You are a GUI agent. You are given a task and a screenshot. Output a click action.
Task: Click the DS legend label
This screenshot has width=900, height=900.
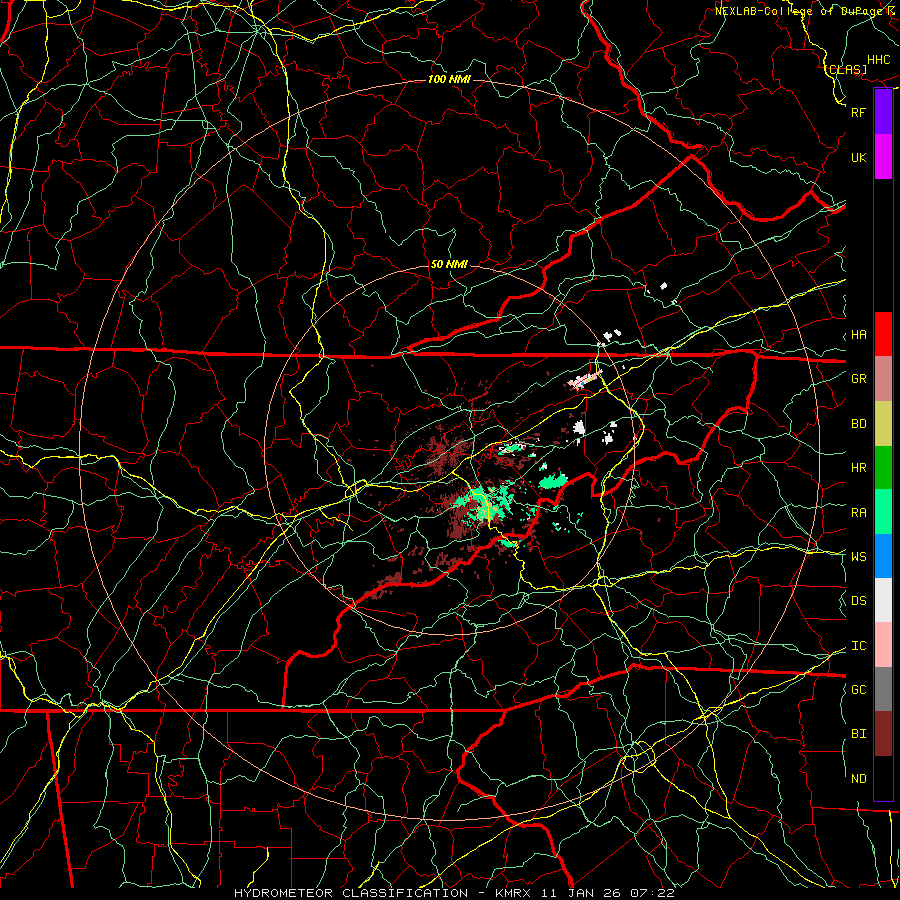(x=858, y=601)
